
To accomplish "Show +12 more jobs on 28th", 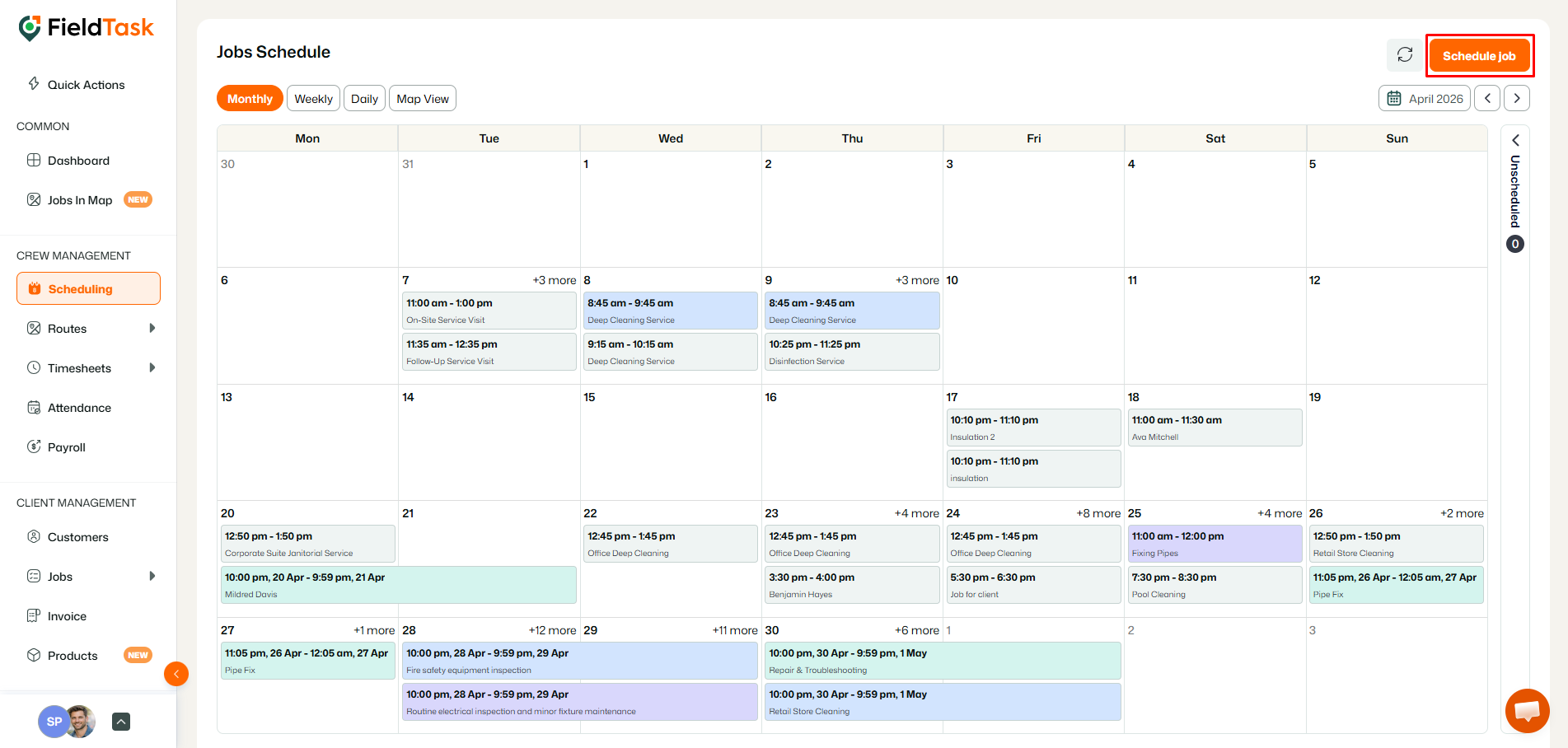I will (552, 630).
